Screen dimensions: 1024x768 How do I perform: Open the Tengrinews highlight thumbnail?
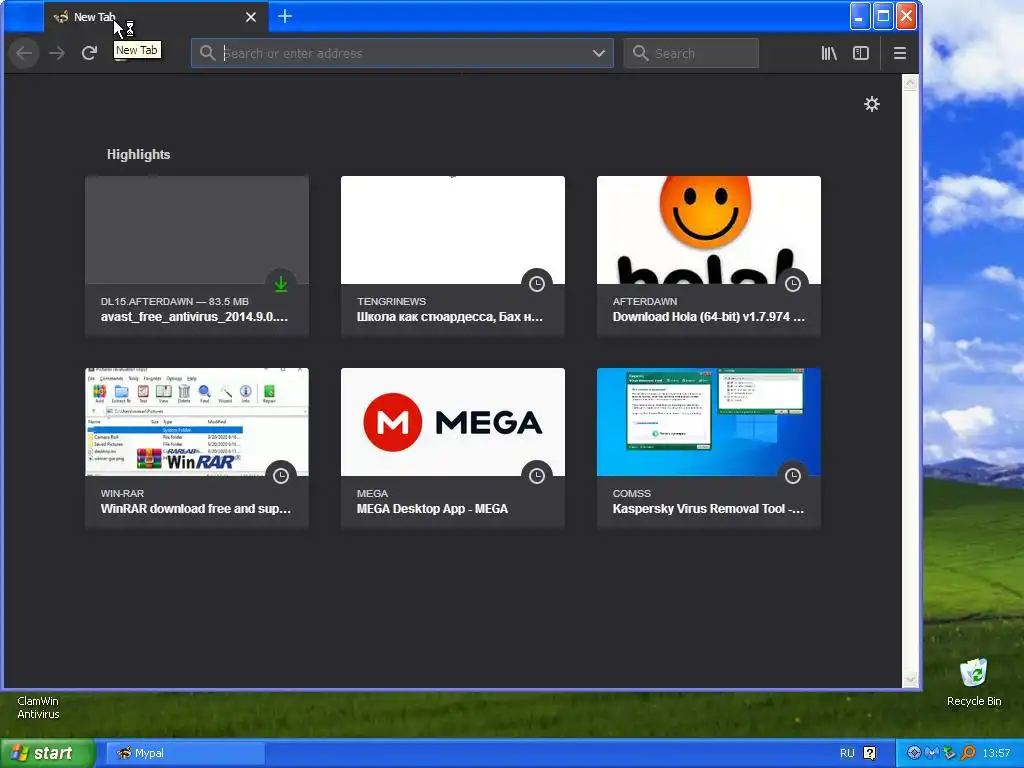pos(453,230)
